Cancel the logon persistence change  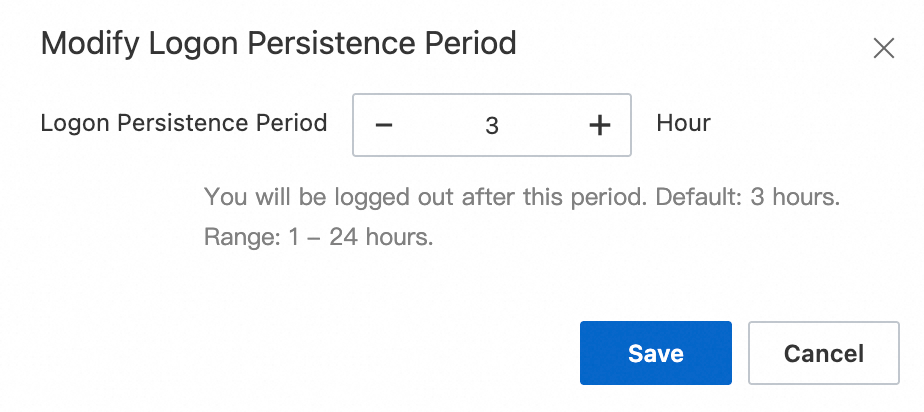pyautogui.click(x=823, y=353)
